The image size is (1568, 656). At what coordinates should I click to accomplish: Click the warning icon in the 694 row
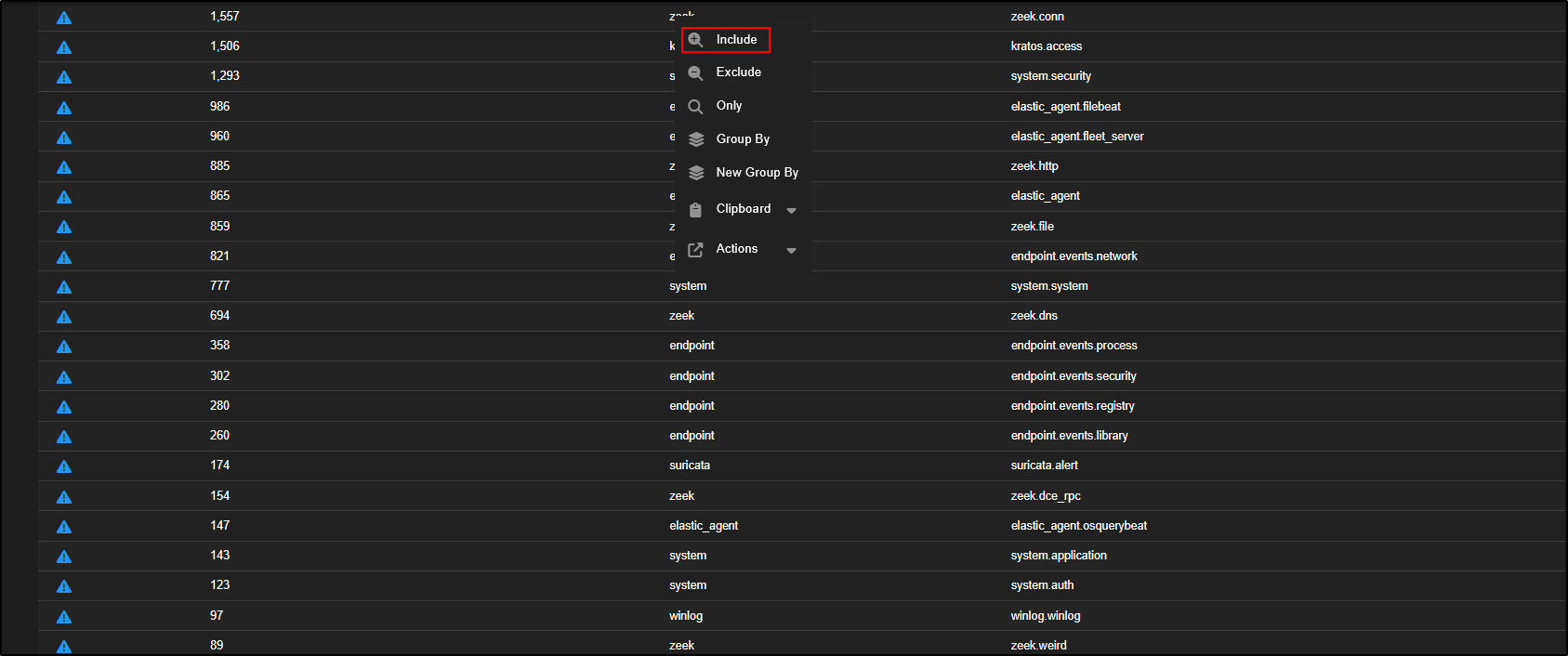pos(64,317)
